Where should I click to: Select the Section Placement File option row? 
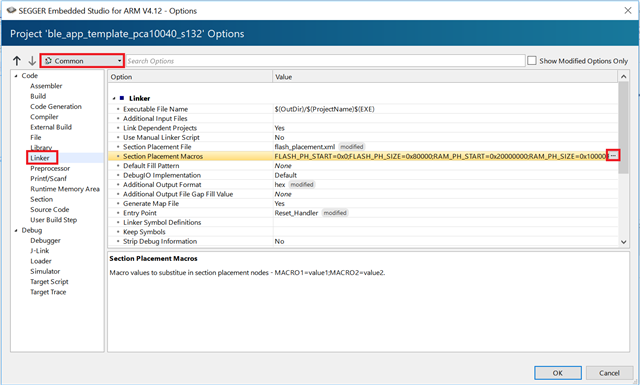tap(363, 147)
